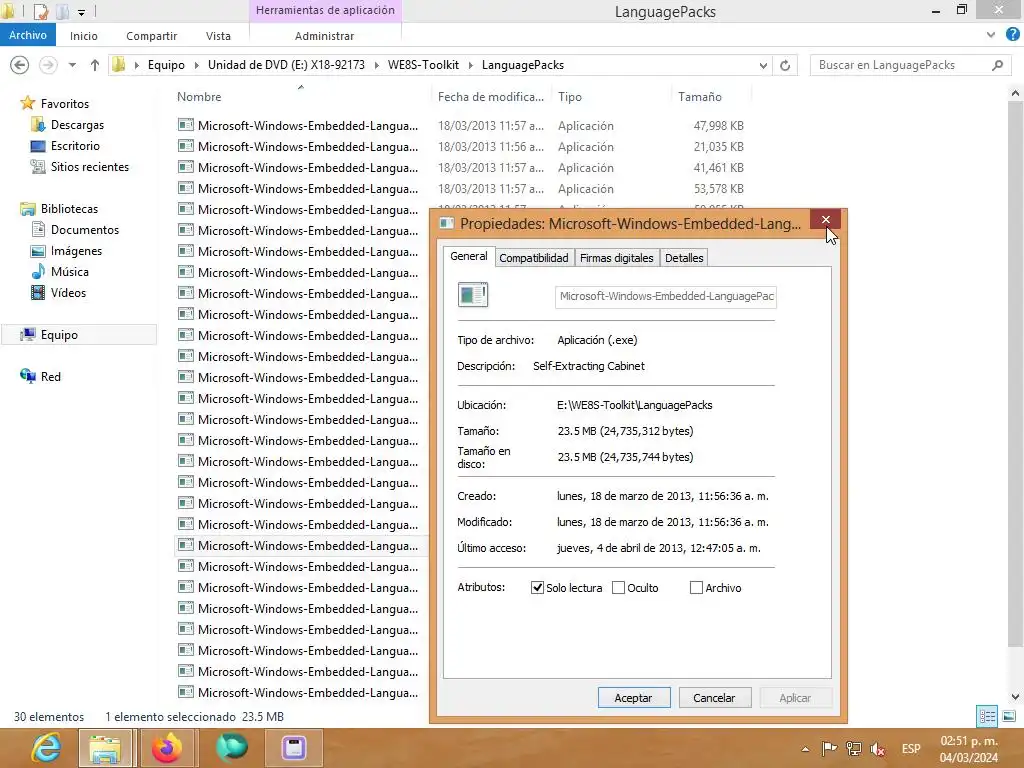Select Red in navigation pane
Screen dimensions: 1024x768
click(x=50, y=377)
